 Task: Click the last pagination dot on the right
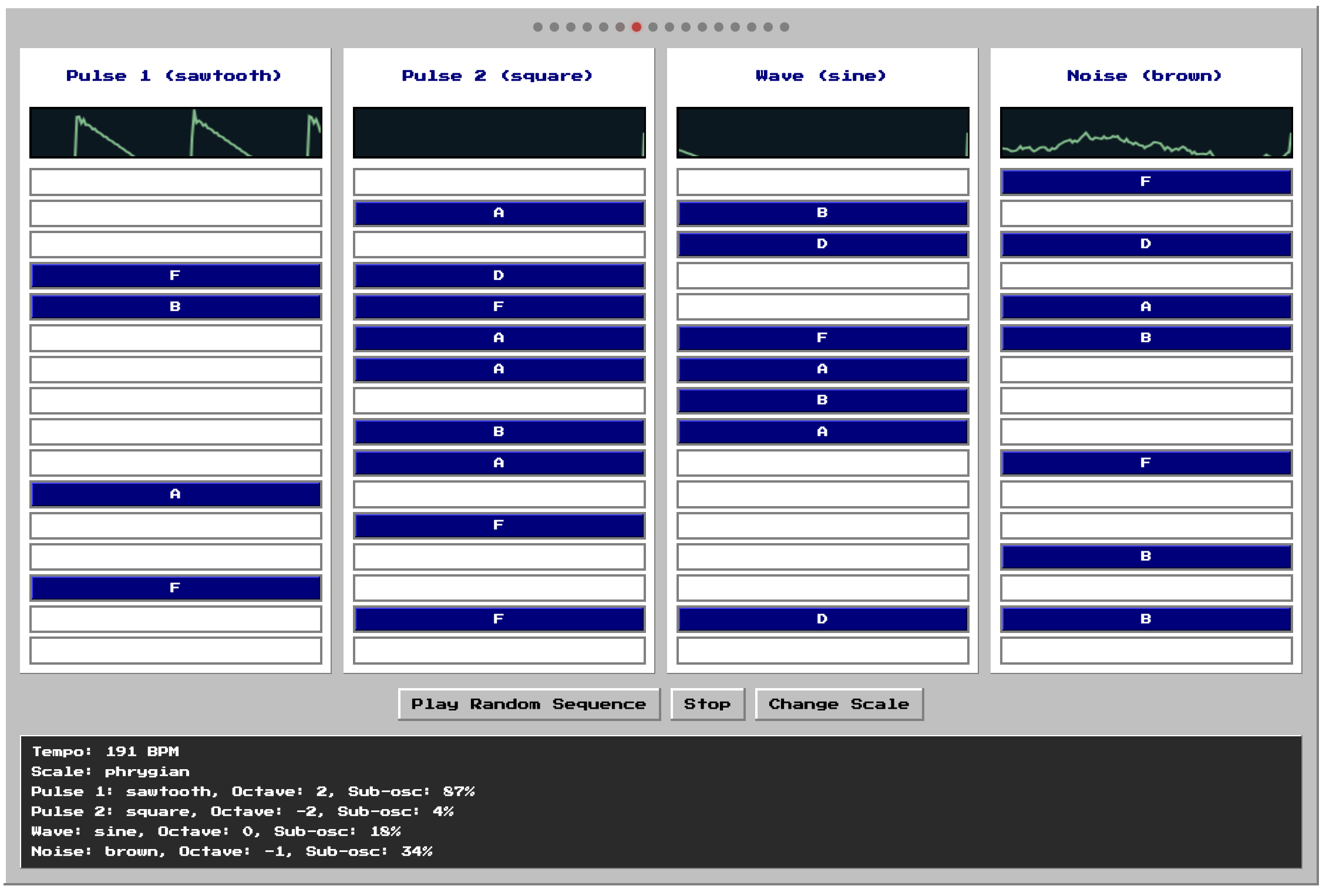[785, 26]
